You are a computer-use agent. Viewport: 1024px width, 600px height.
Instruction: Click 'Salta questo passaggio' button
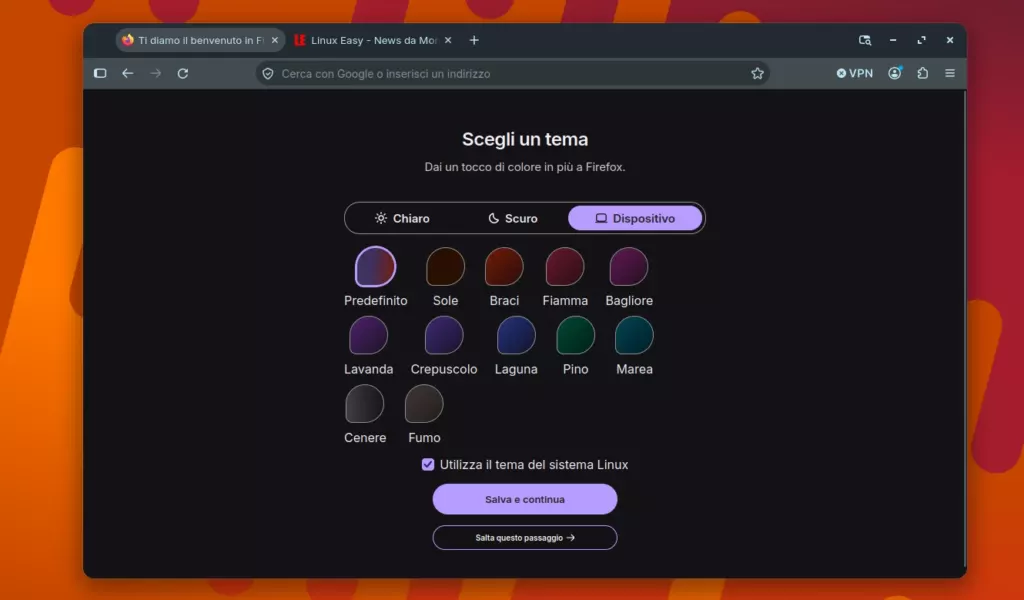(x=524, y=537)
